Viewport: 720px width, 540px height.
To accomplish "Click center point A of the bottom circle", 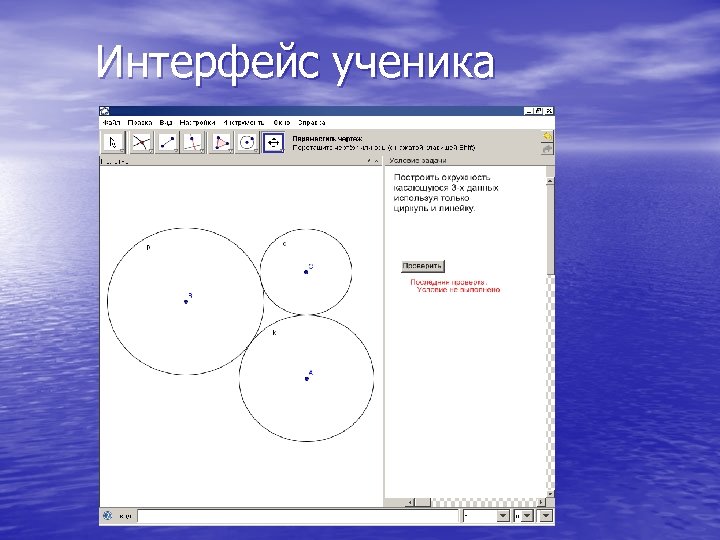I will pos(307,379).
